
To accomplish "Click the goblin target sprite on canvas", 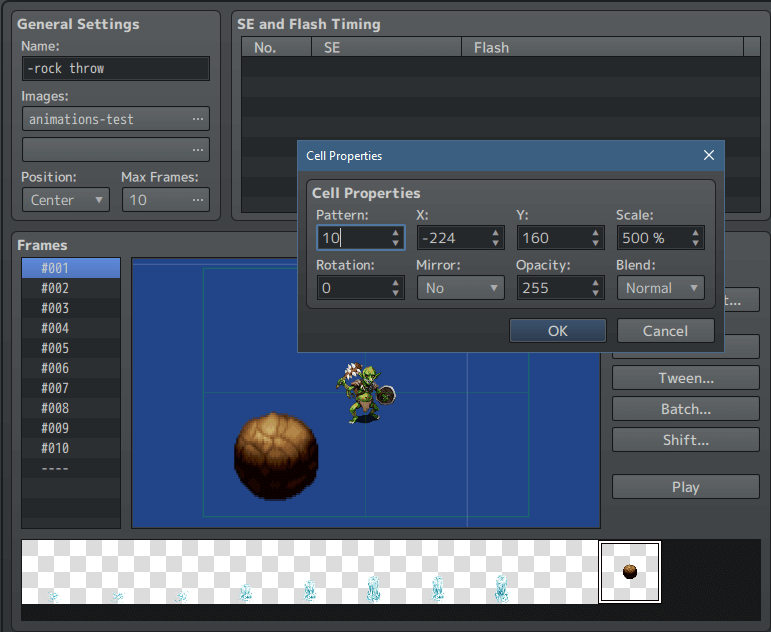I will 366,393.
